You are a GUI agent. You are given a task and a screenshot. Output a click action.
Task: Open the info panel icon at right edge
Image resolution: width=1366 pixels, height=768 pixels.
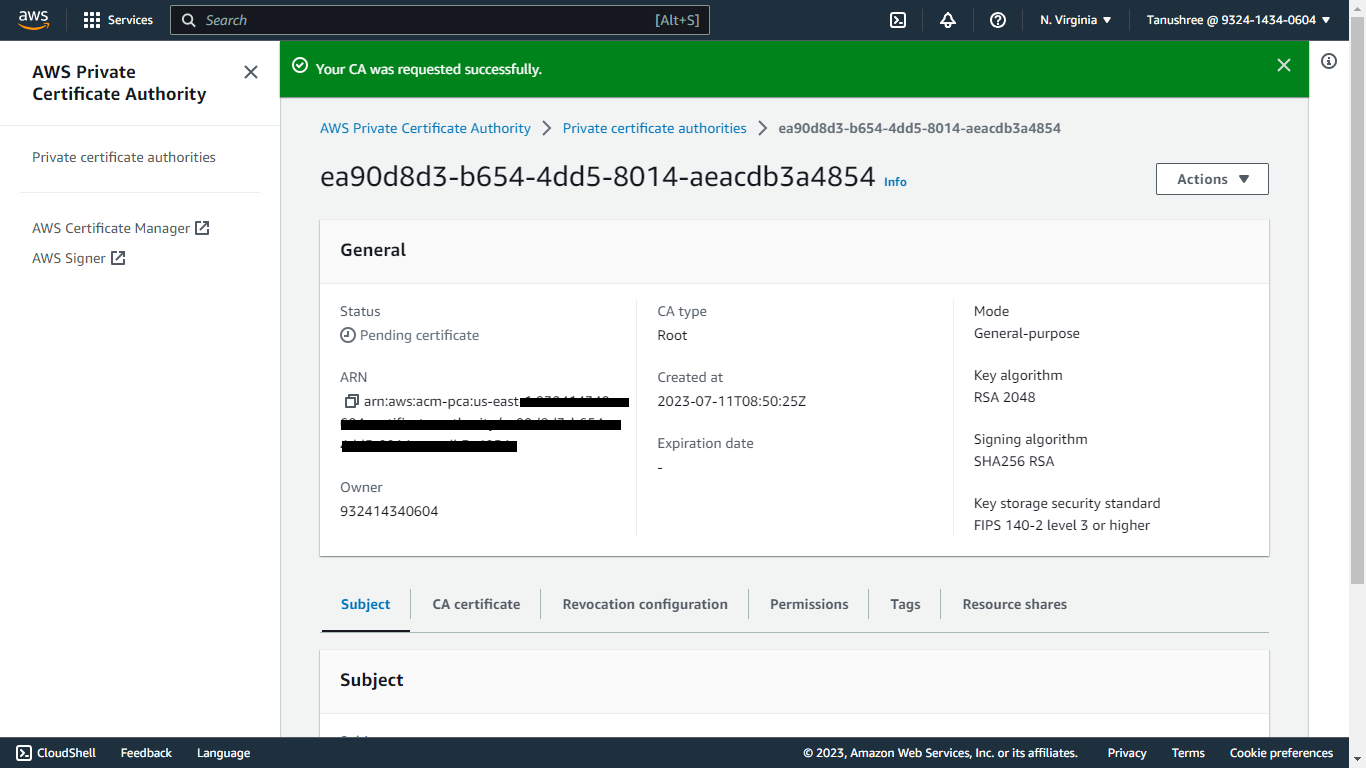click(x=1329, y=61)
